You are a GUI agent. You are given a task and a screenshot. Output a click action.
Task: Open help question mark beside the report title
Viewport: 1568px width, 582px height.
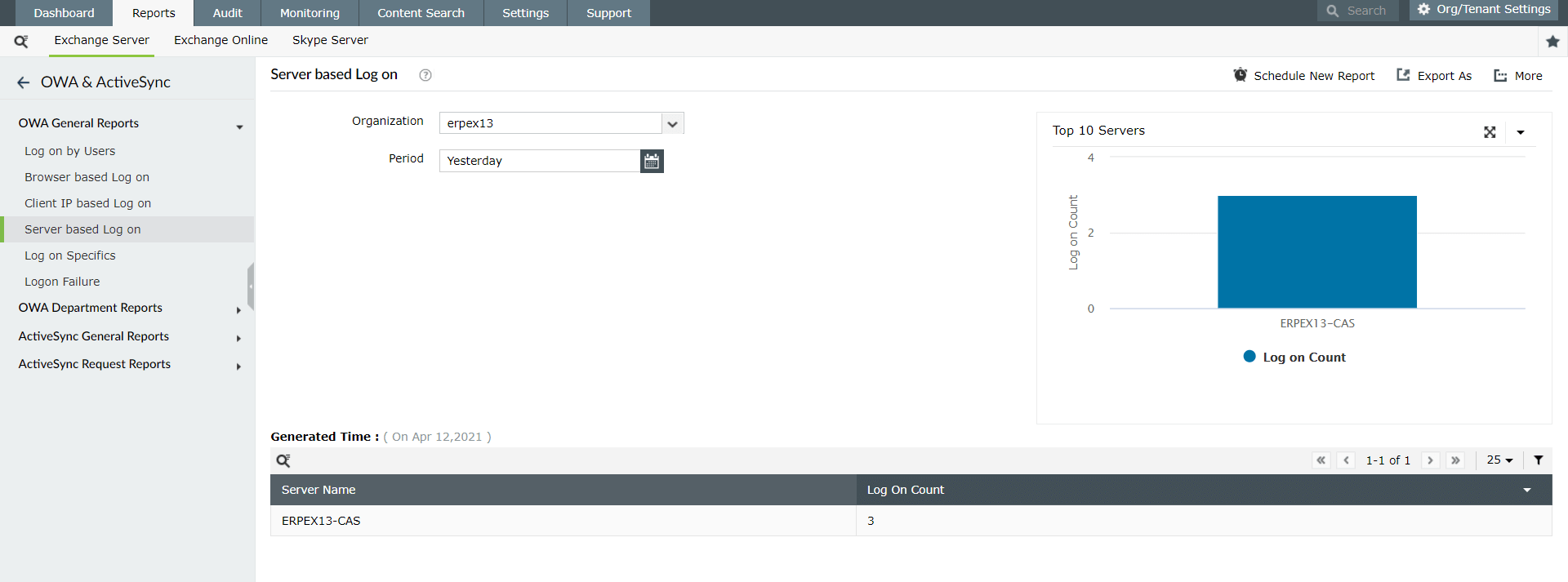pos(425,75)
